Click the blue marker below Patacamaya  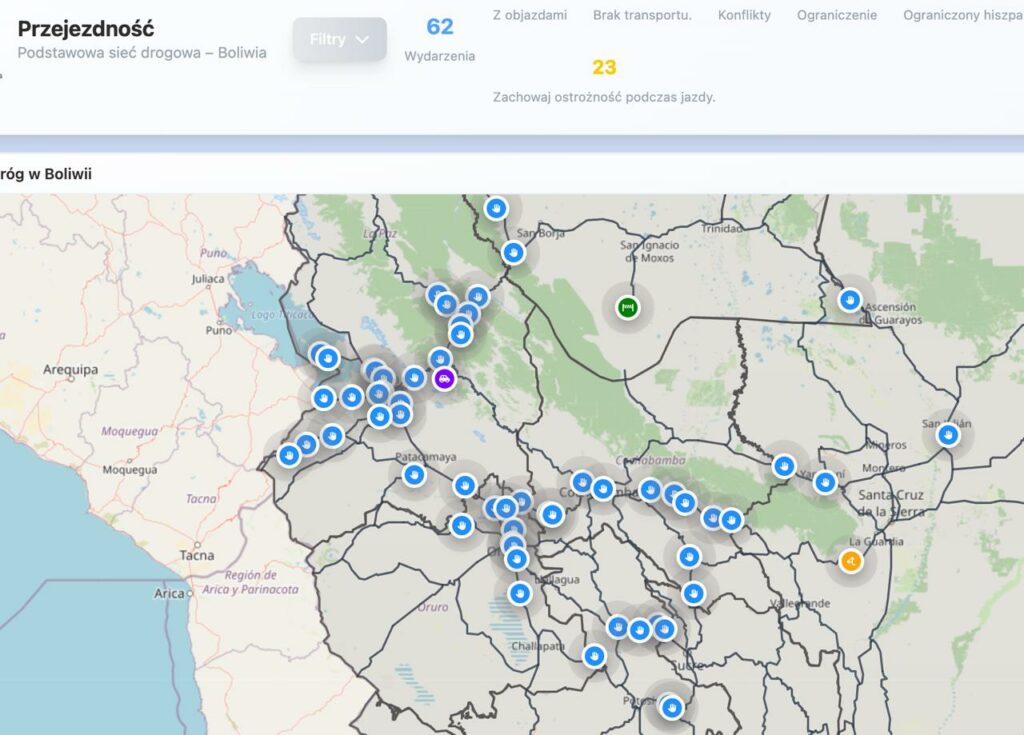[415, 475]
